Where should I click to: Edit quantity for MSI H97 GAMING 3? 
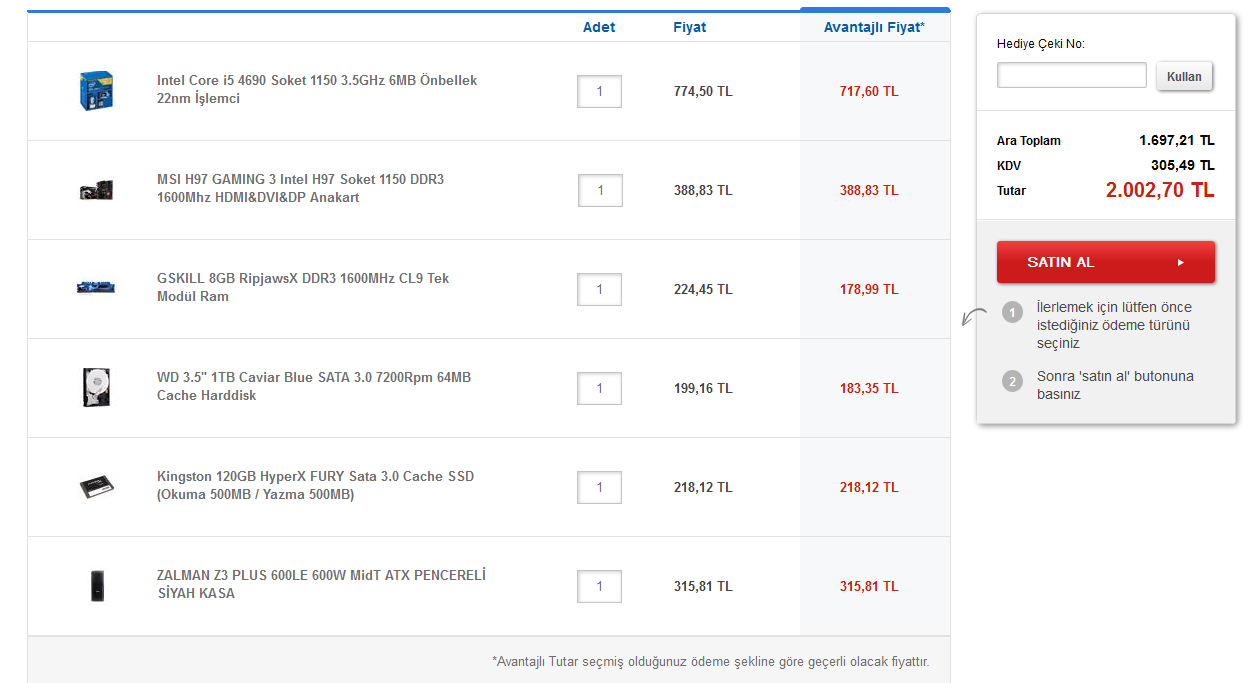pyautogui.click(x=600, y=191)
